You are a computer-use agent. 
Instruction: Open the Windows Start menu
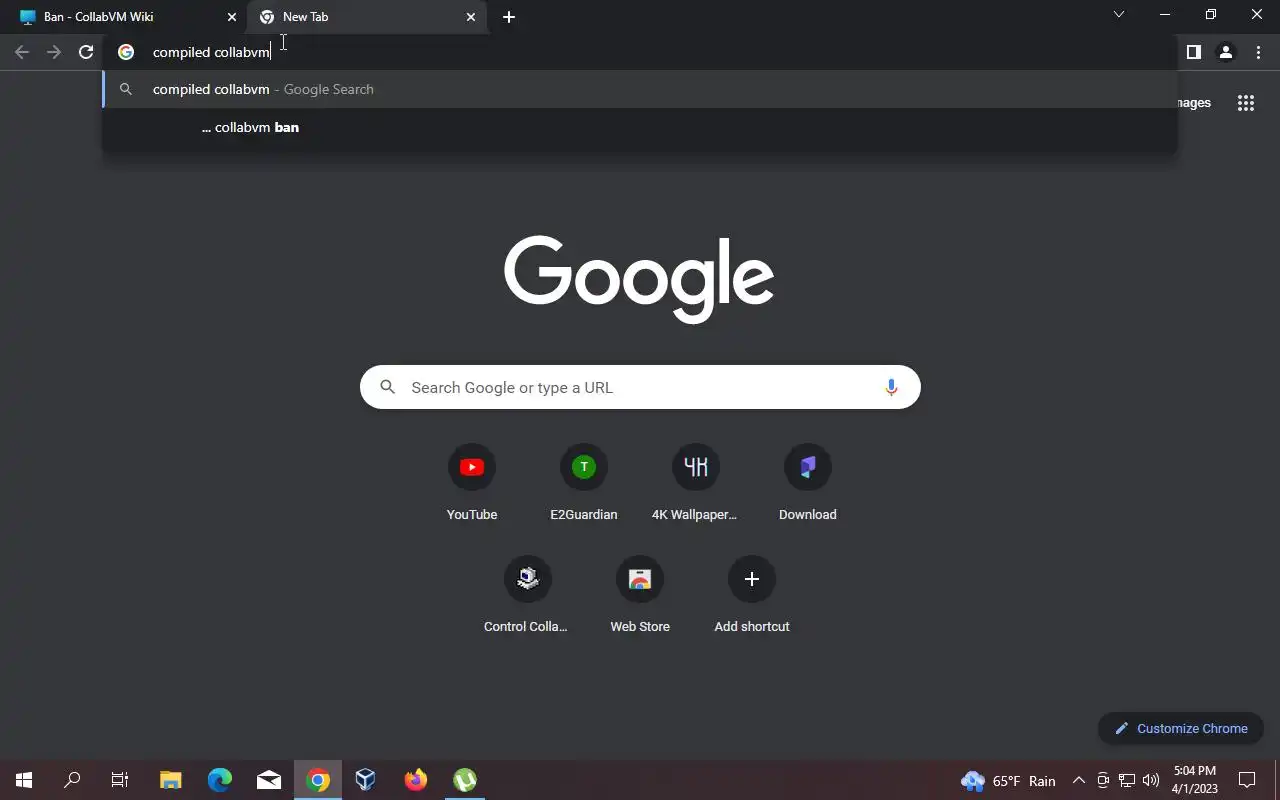pyautogui.click(x=24, y=780)
